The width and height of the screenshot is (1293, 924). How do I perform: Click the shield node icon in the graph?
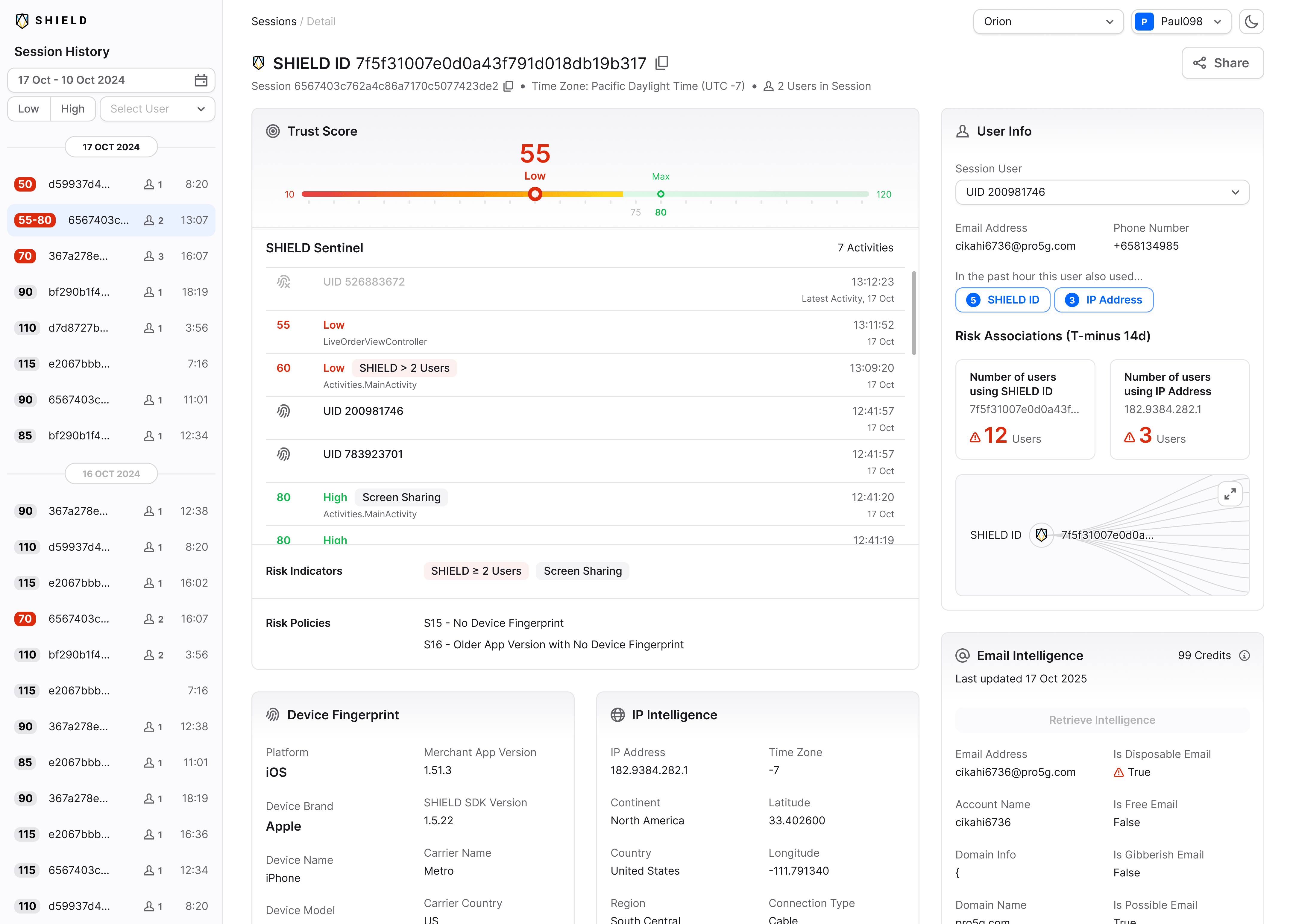1041,535
